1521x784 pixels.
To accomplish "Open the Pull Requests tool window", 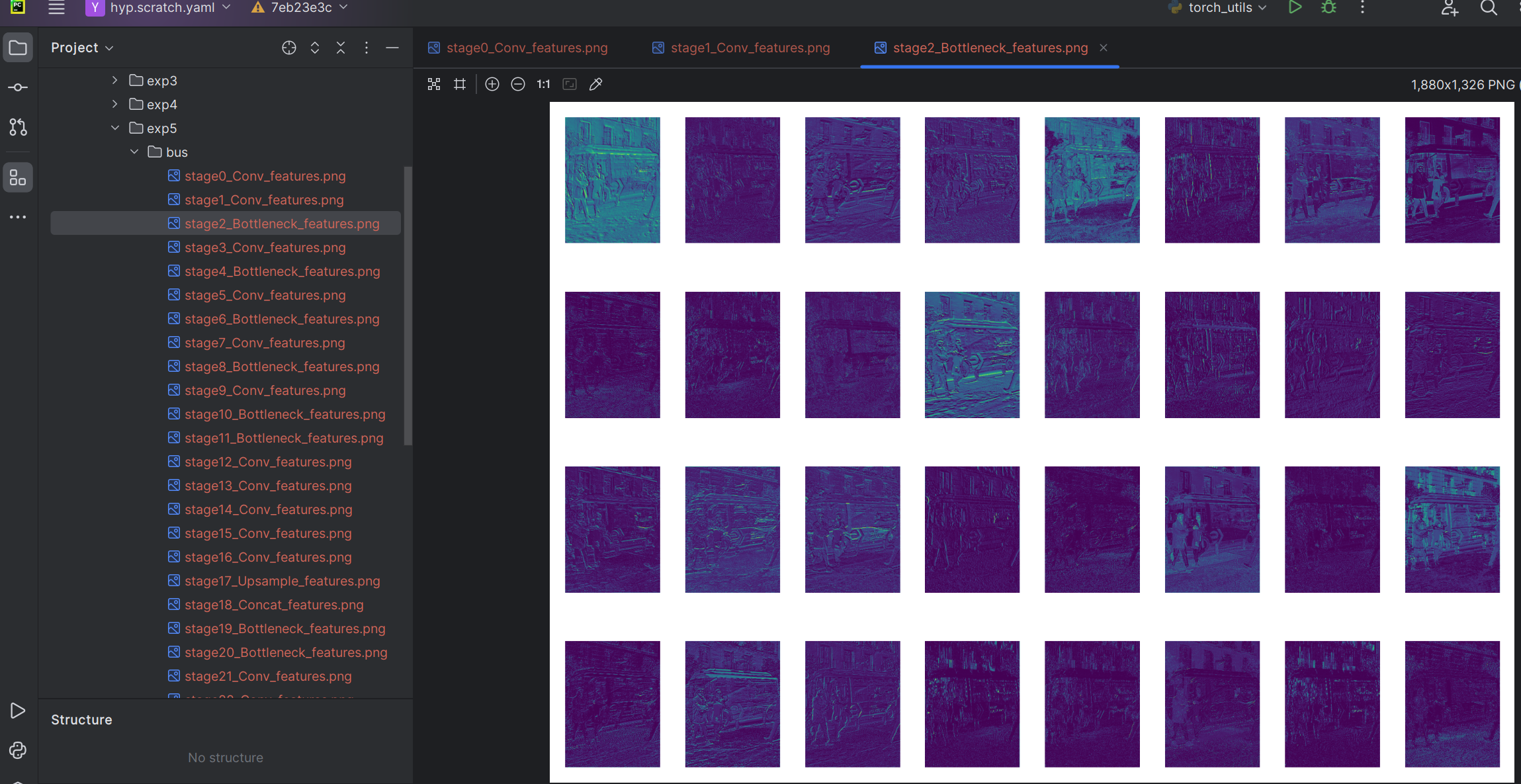I will tap(18, 127).
